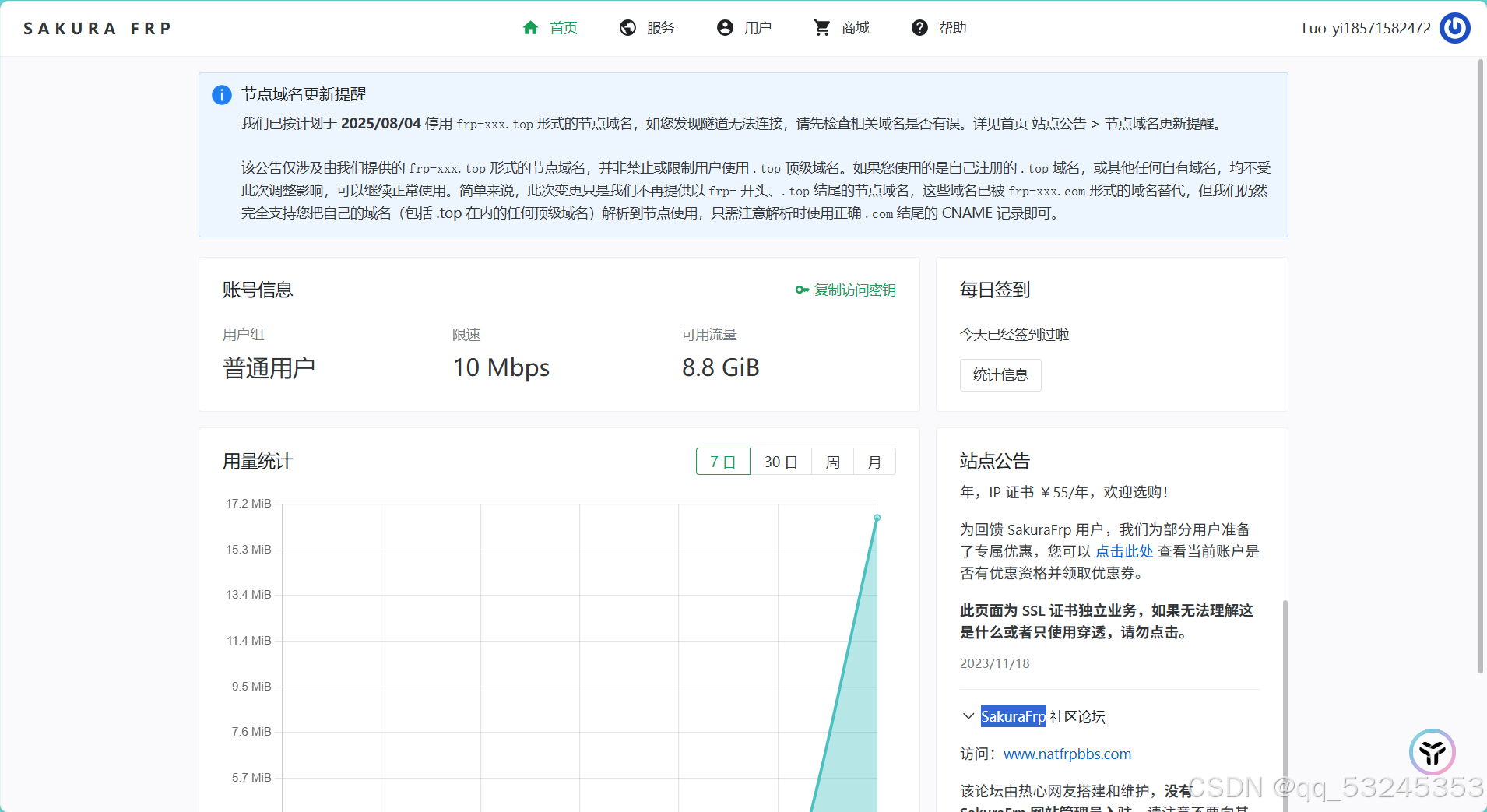Select the 周 usage view

pos(833,461)
